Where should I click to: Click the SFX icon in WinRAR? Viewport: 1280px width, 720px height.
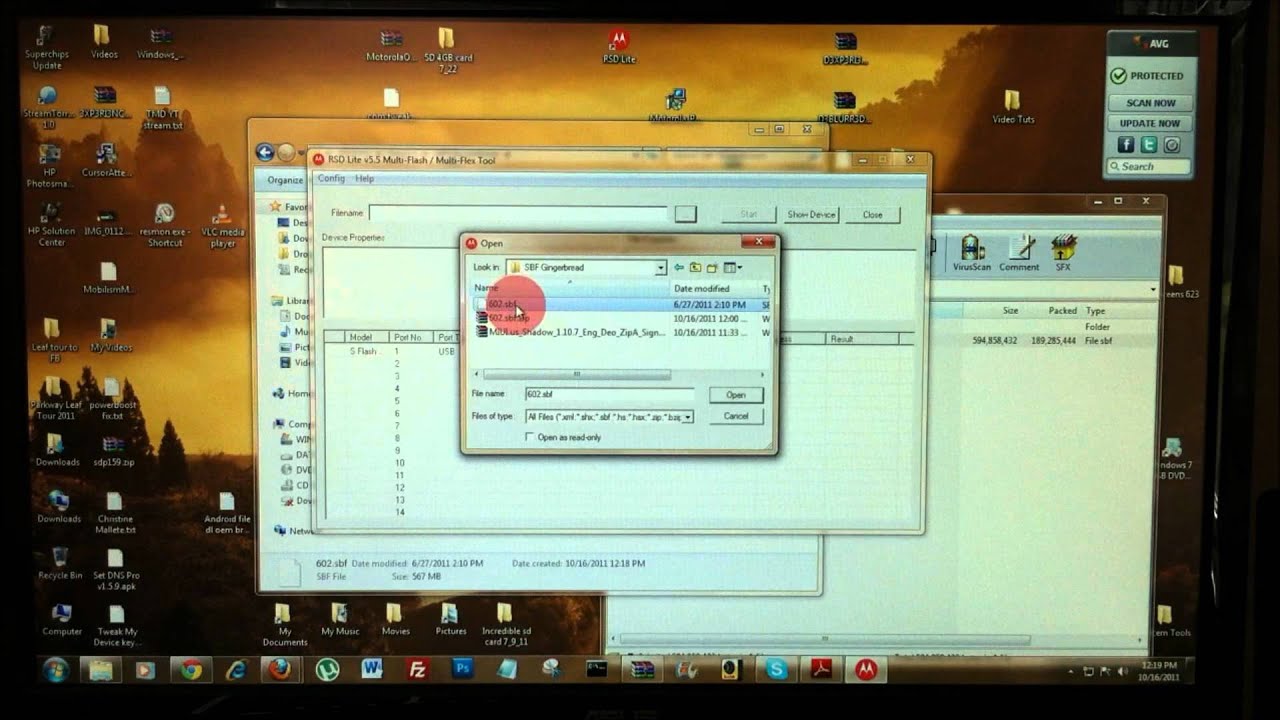(x=1063, y=253)
